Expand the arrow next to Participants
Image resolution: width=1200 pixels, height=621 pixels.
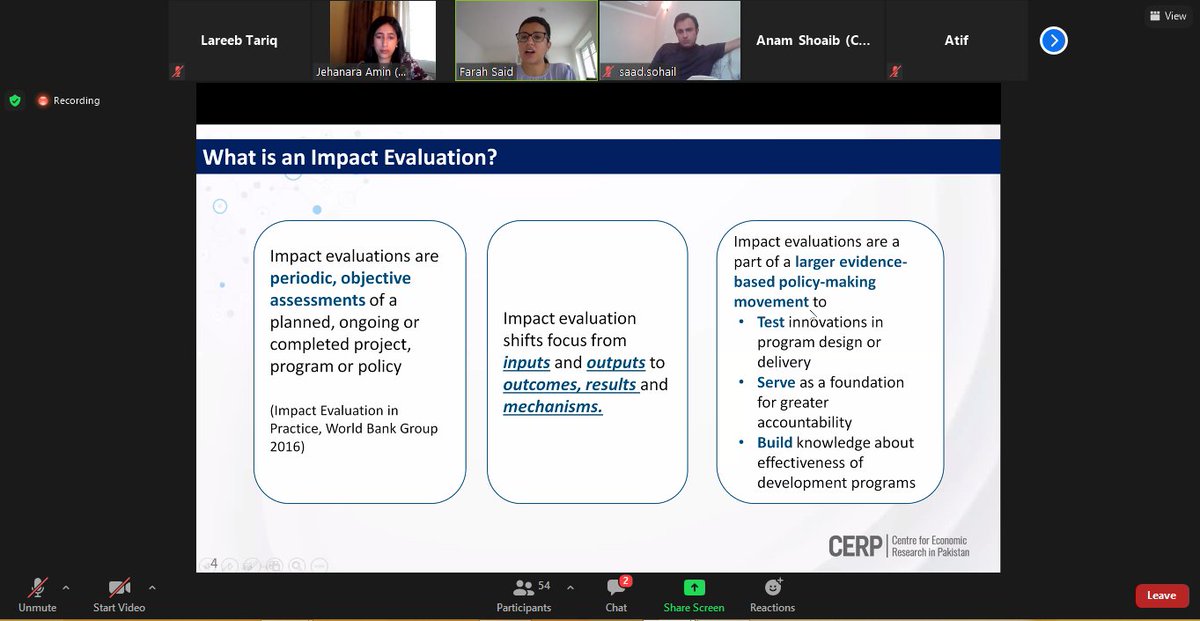click(x=570, y=588)
